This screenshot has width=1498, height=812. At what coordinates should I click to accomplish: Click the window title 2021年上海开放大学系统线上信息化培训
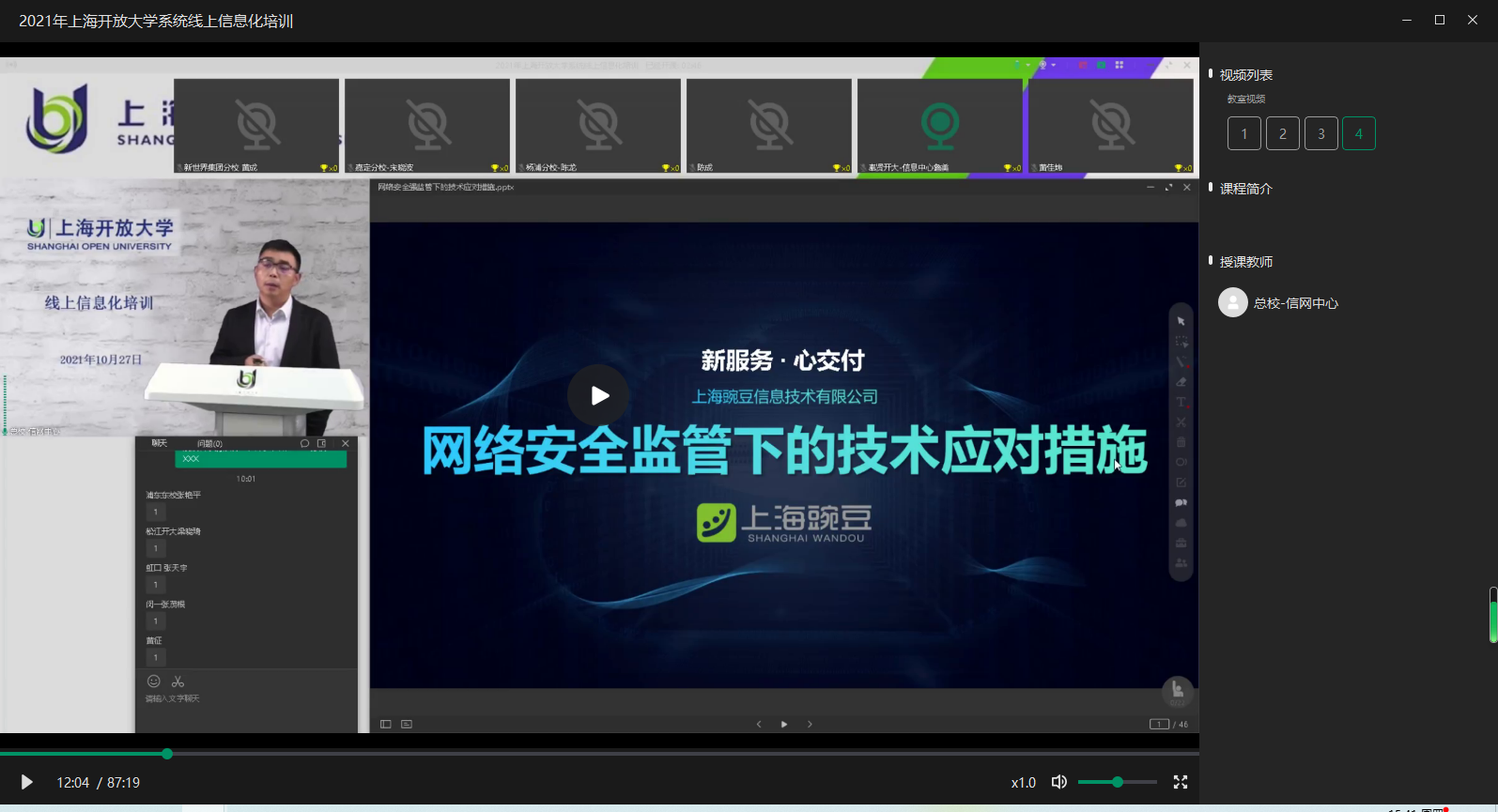click(x=156, y=21)
